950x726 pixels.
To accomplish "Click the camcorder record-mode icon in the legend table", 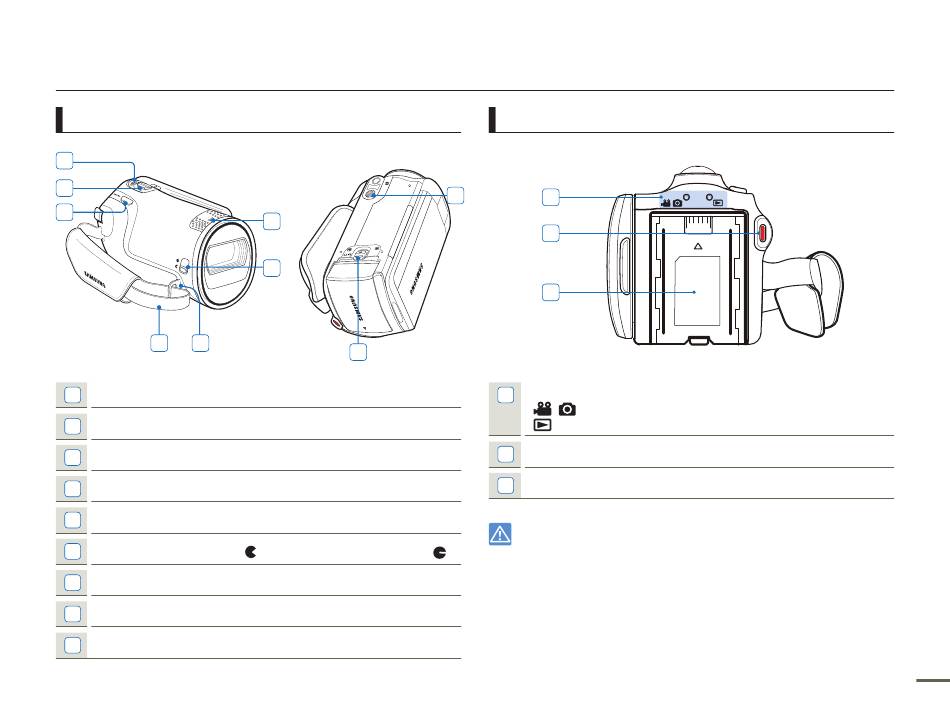I will point(542,408).
